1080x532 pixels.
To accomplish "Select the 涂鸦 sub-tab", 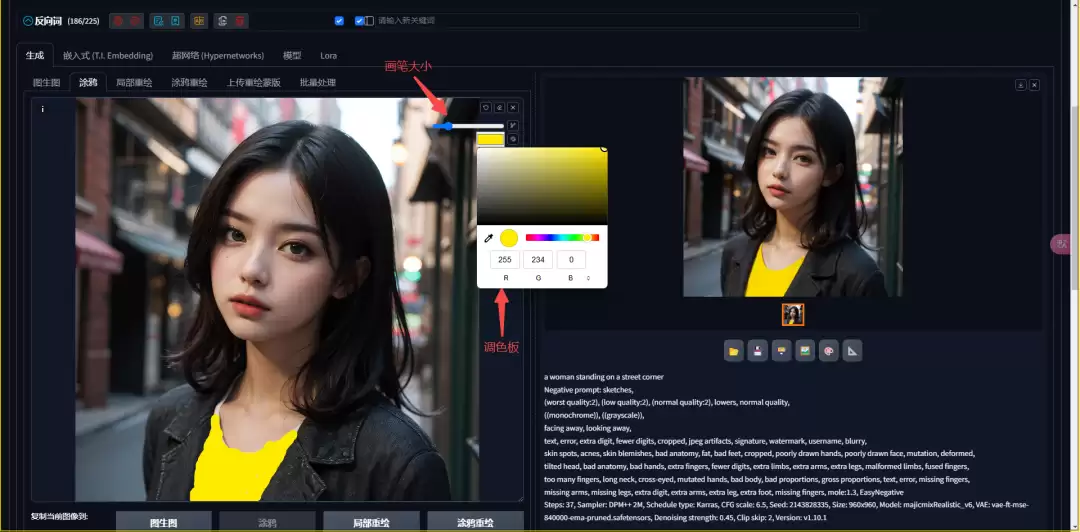I will [x=88, y=83].
